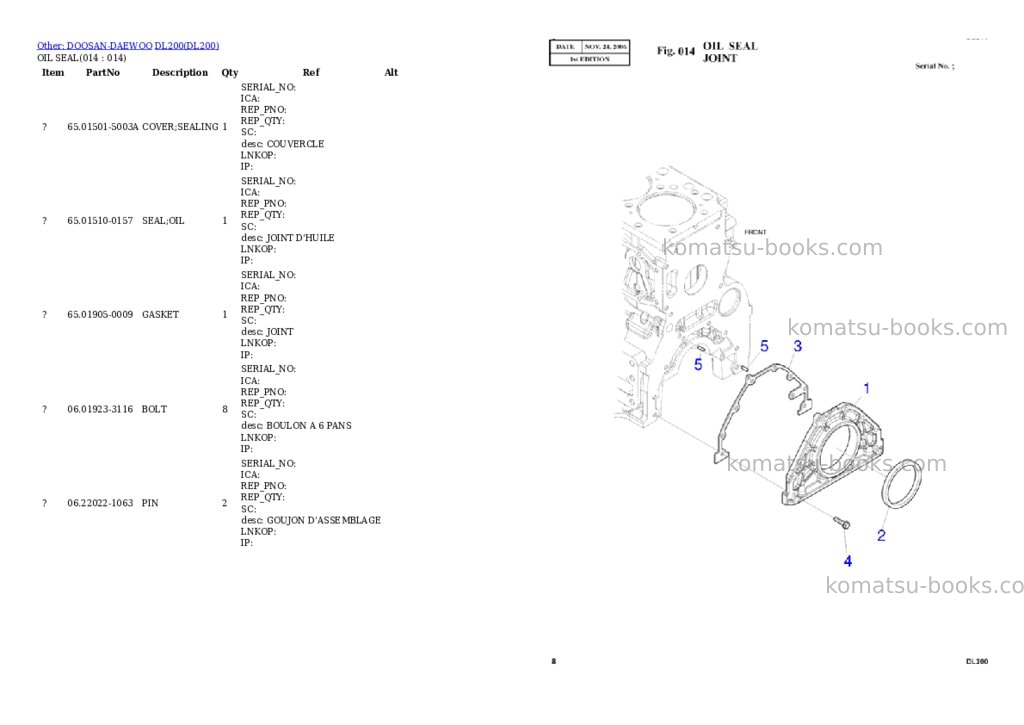Click the OIL SEAL(014 : 014) heading

(x=82, y=58)
